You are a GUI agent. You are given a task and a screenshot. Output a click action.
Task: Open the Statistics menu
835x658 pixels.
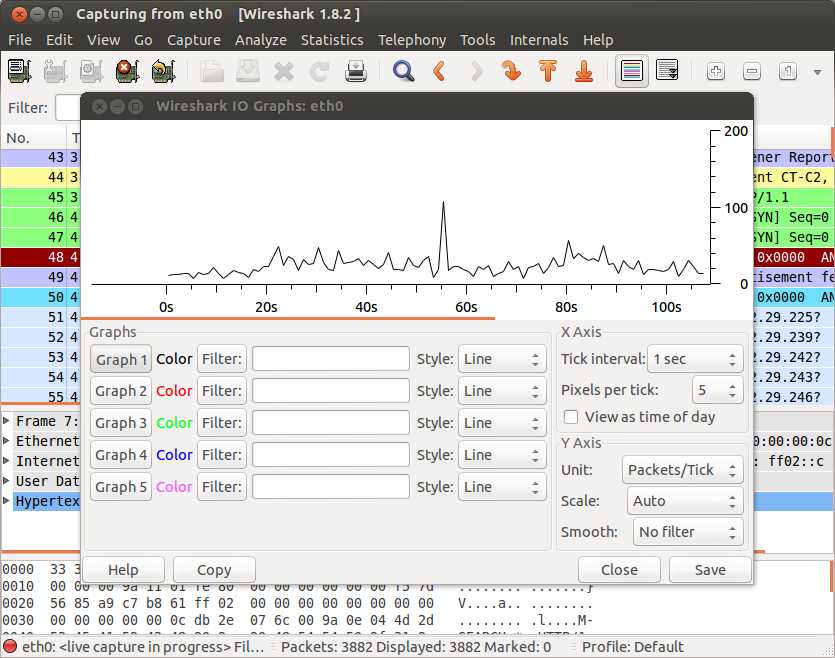point(332,40)
